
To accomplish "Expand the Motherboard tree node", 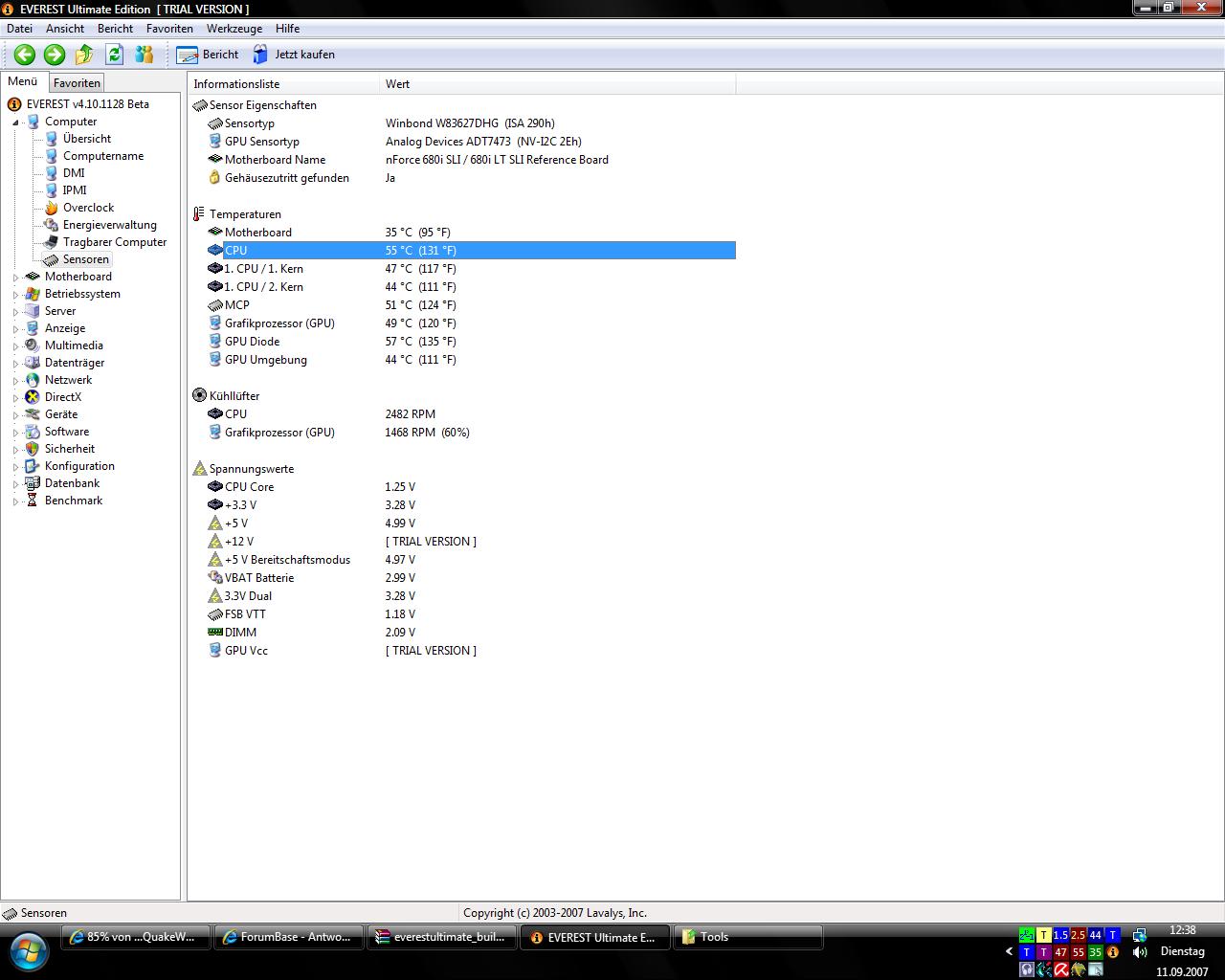I will 15,278.
